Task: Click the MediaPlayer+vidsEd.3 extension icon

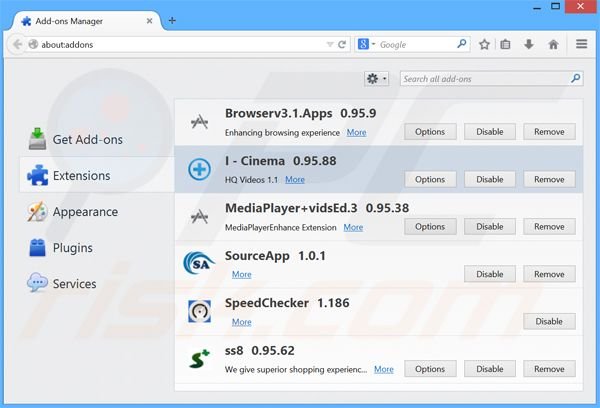Action: [199, 217]
